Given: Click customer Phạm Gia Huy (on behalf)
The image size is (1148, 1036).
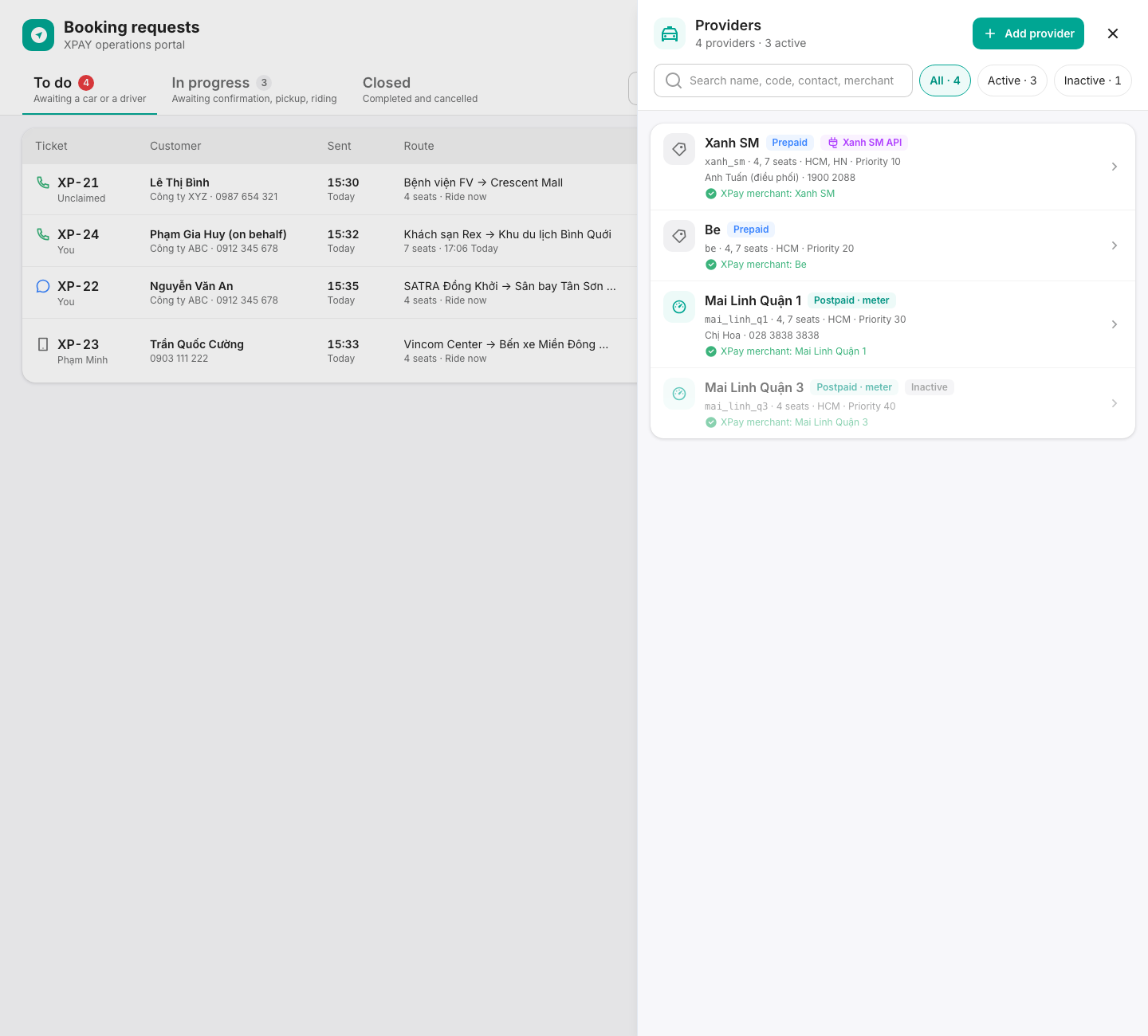Looking at the screenshot, I should (x=218, y=234).
